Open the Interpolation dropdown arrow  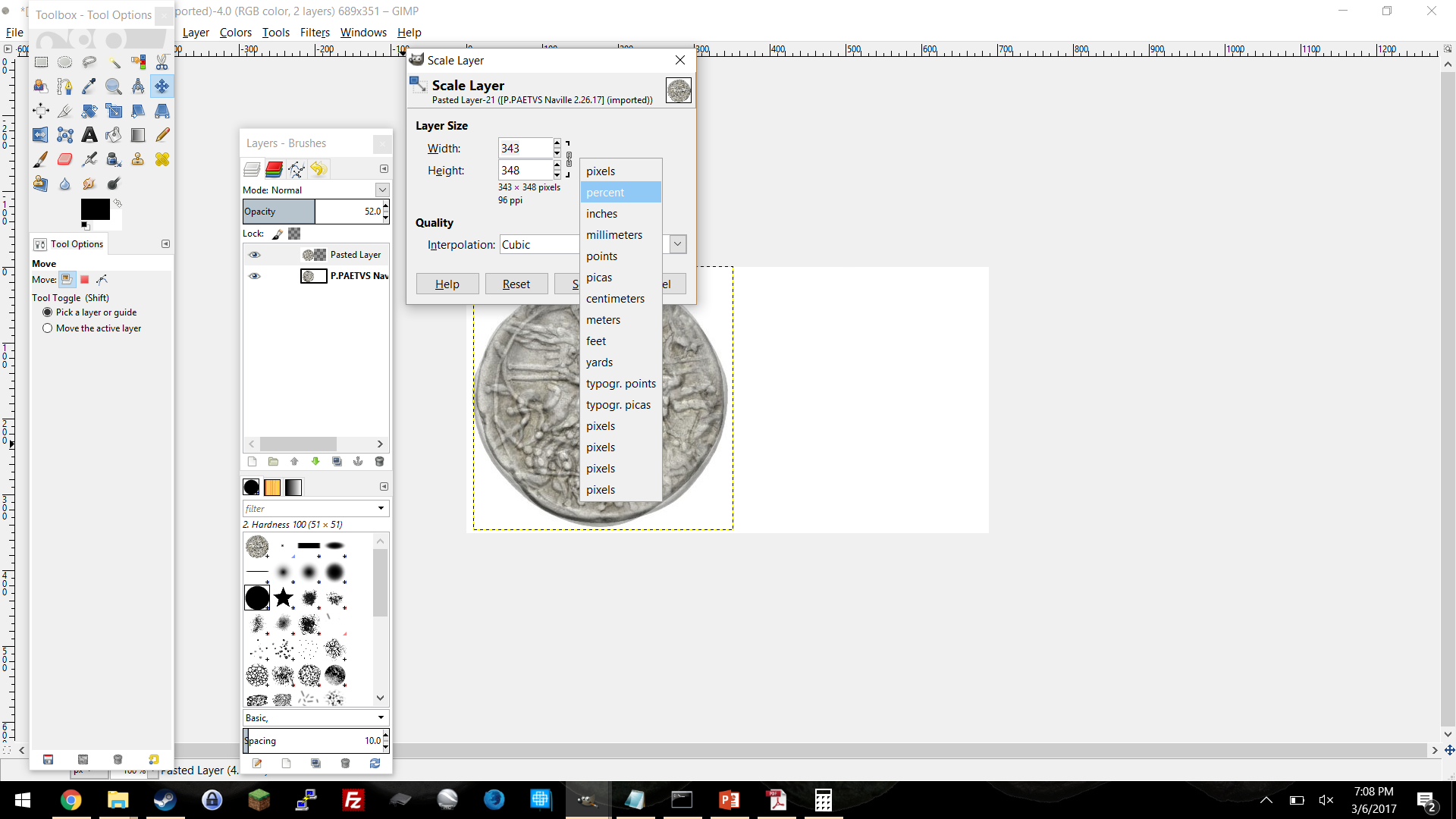coord(678,244)
